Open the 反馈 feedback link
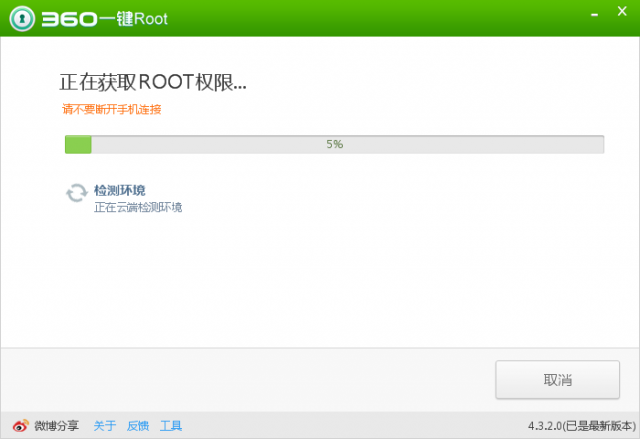 pyautogui.click(x=138, y=426)
